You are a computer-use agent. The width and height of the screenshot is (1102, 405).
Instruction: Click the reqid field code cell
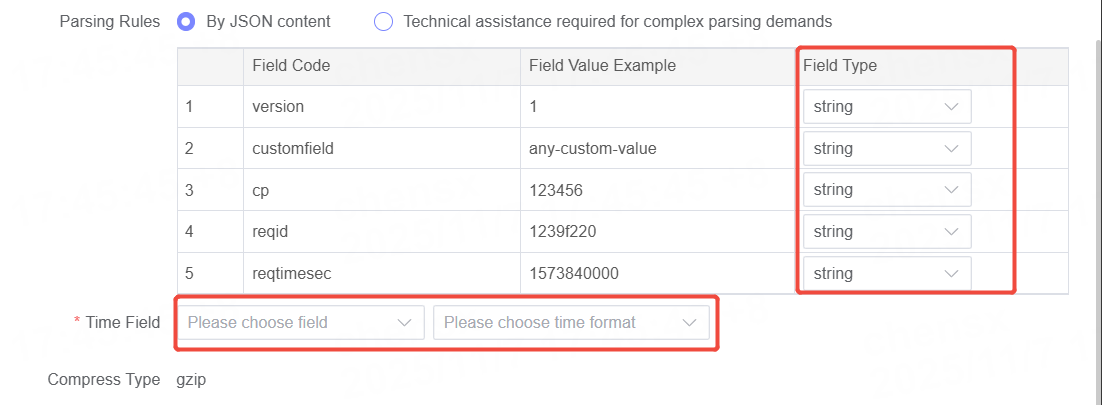click(272, 232)
